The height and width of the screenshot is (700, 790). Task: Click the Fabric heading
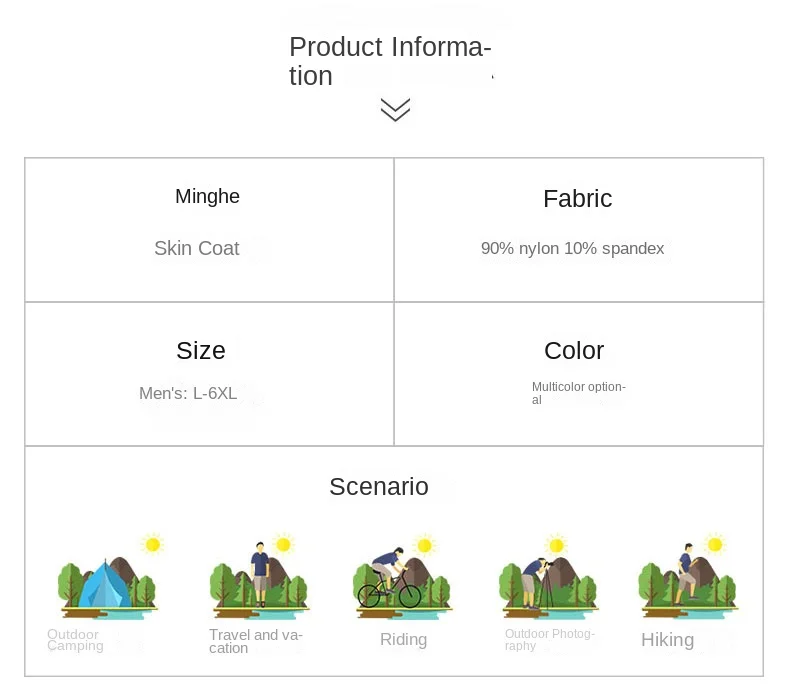[577, 198]
